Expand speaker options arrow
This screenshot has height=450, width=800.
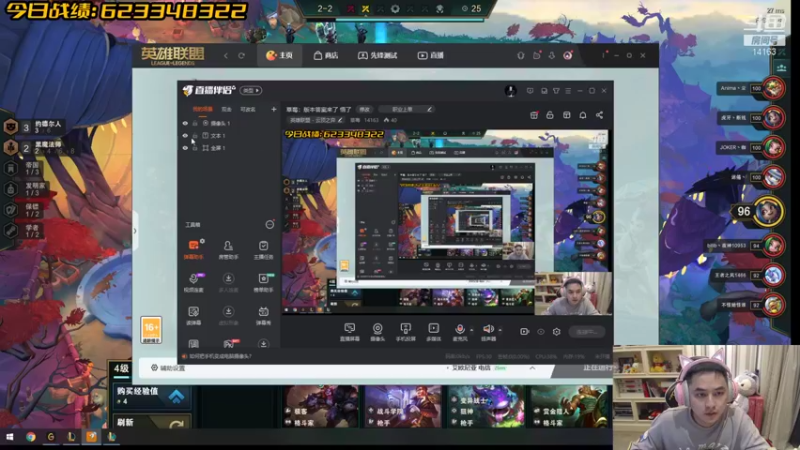[x=500, y=330]
